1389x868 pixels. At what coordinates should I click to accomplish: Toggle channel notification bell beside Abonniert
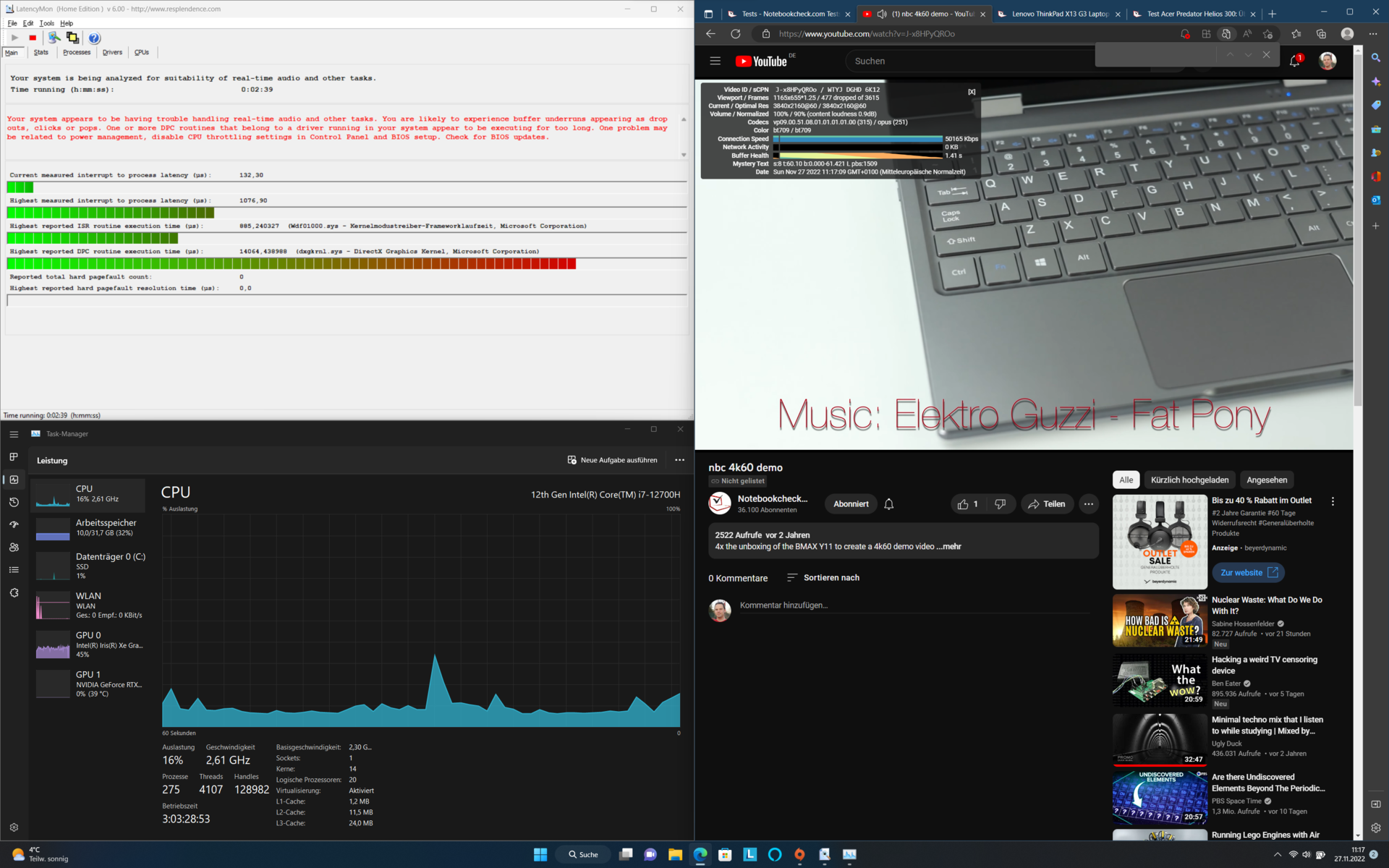(889, 504)
